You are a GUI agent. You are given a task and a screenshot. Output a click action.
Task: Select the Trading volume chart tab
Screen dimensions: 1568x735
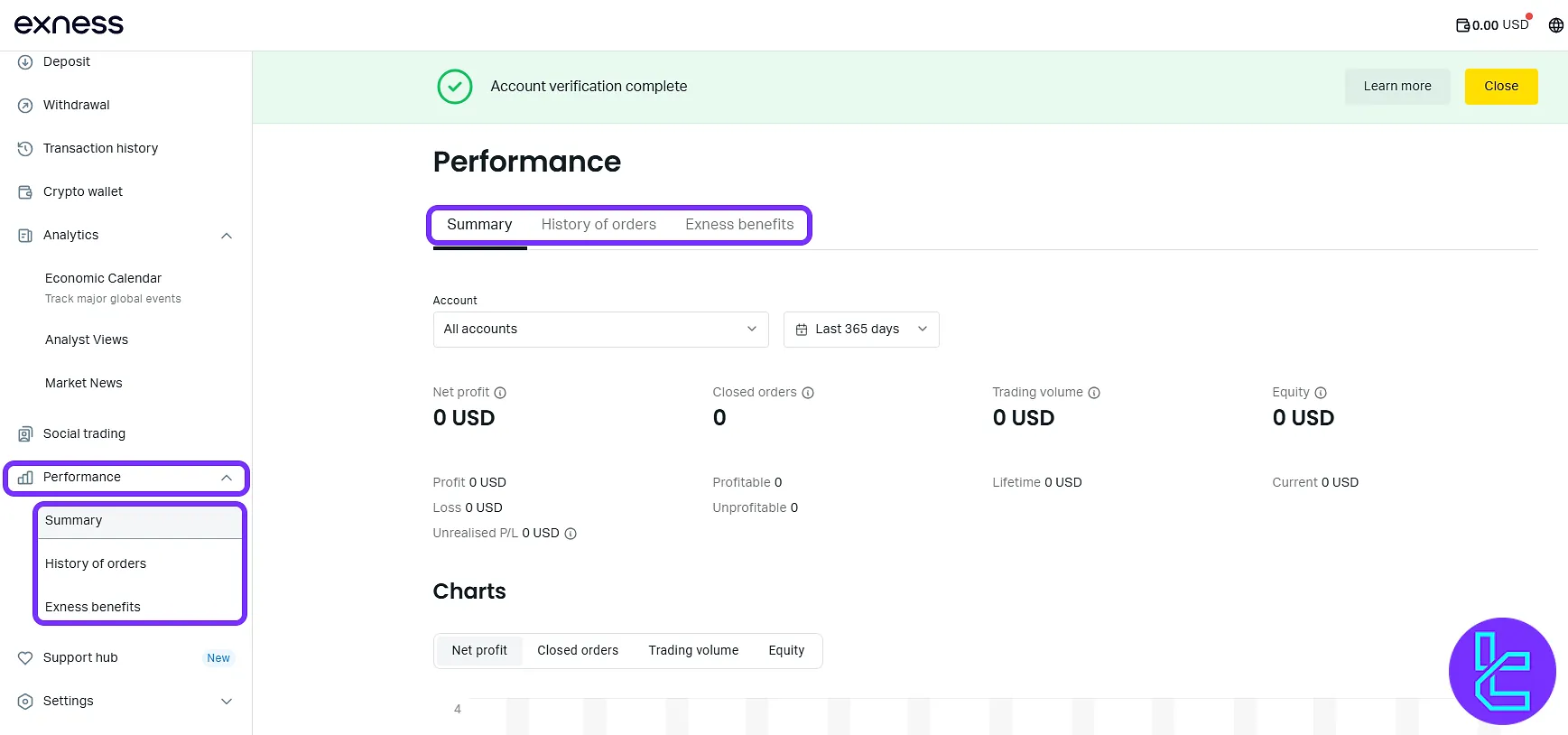coord(693,650)
